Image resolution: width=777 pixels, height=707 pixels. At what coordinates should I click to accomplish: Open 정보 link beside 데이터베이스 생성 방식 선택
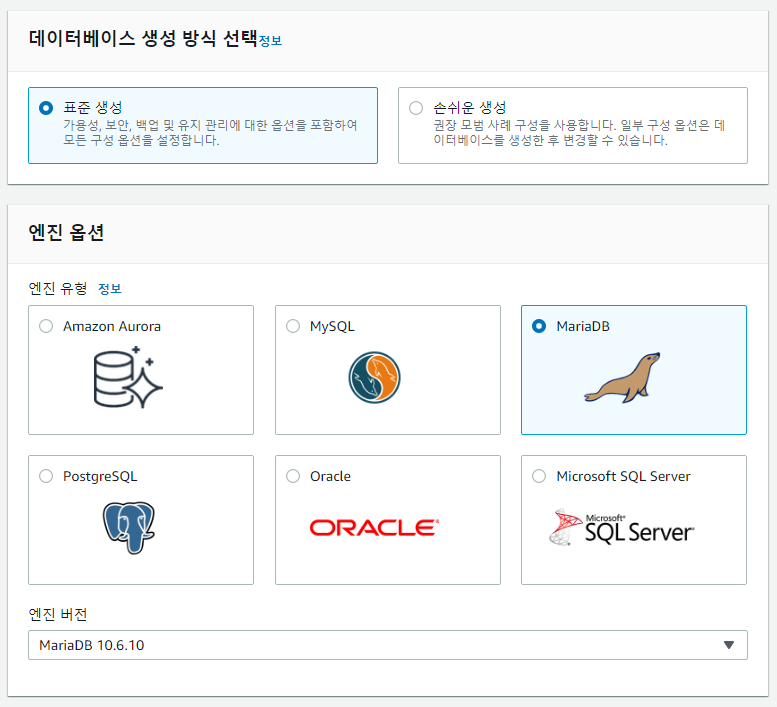point(271,41)
